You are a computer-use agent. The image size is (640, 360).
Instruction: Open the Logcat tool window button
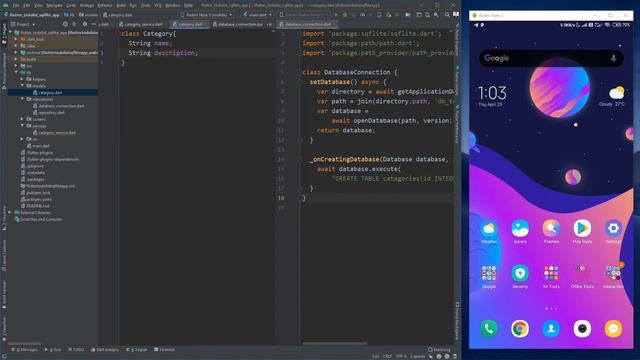137,350
